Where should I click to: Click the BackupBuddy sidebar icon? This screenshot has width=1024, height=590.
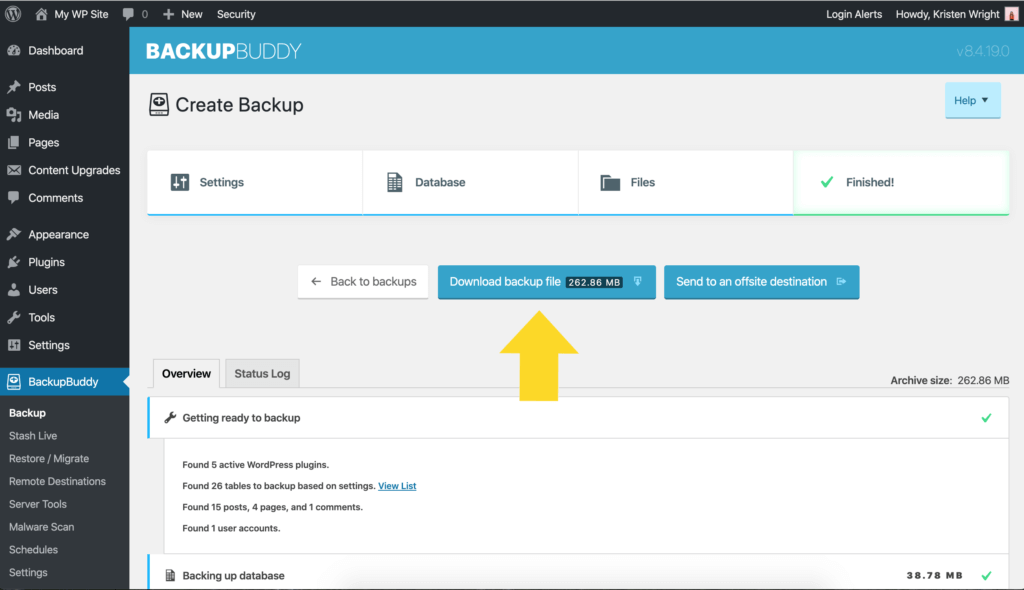[x=14, y=382]
